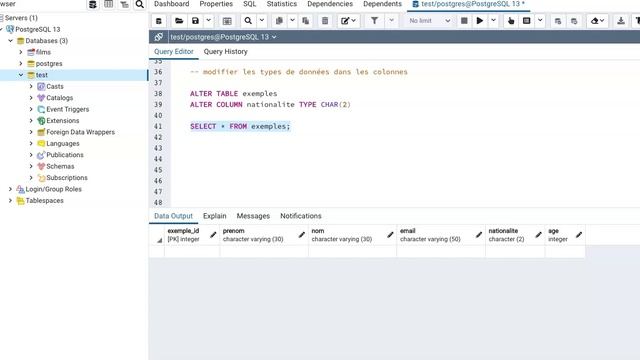Viewport: 640px width, 360px height.
Task: Click the Rollback transaction icon
Action: coord(574,21)
